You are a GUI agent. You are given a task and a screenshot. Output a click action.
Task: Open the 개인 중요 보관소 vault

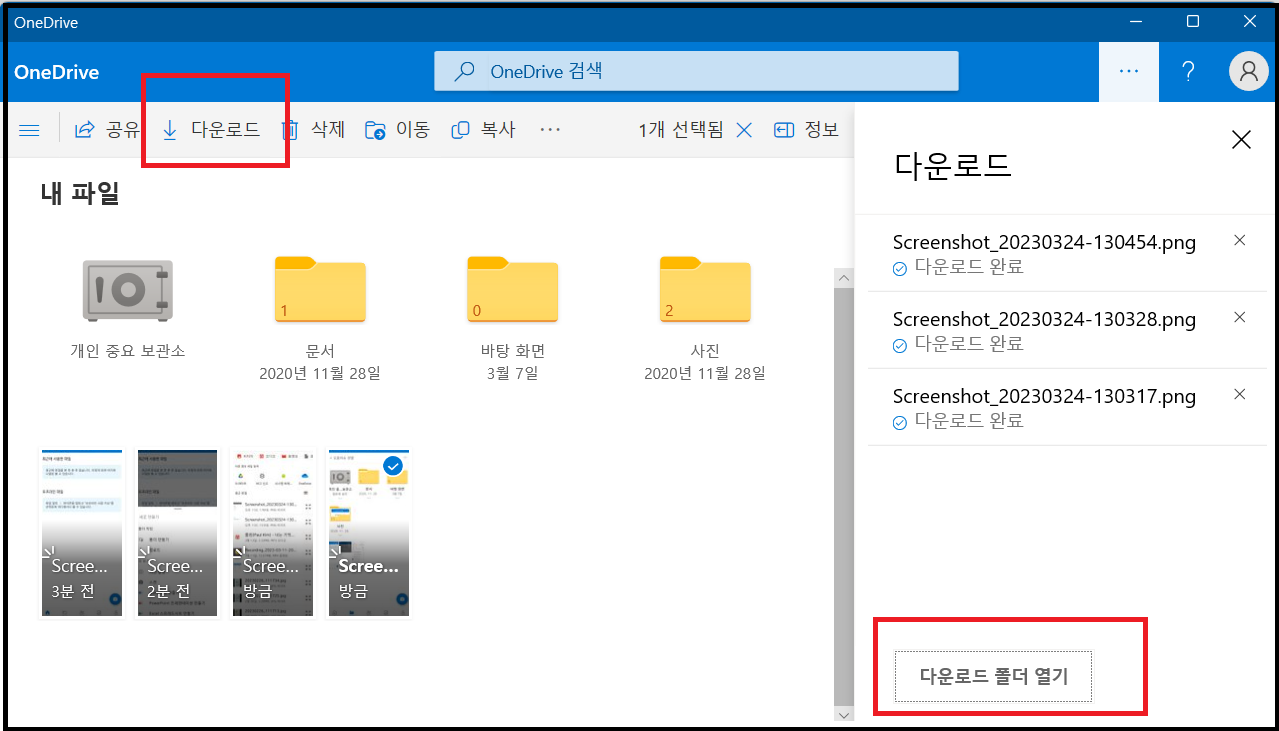(x=128, y=305)
